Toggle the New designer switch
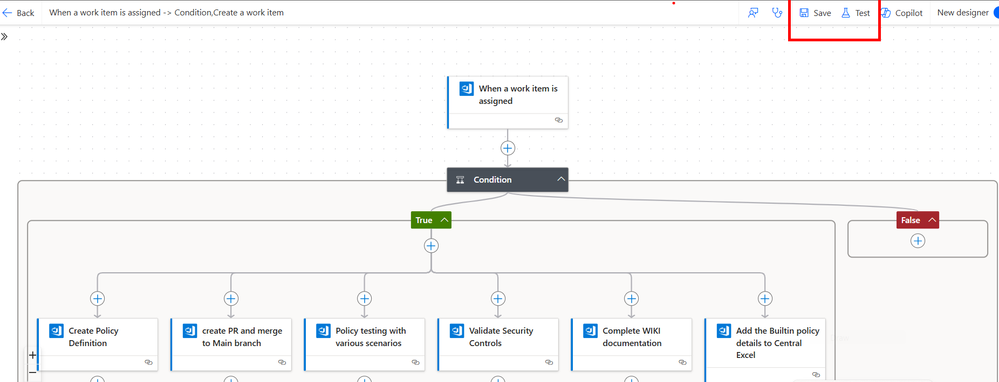 point(995,13)
